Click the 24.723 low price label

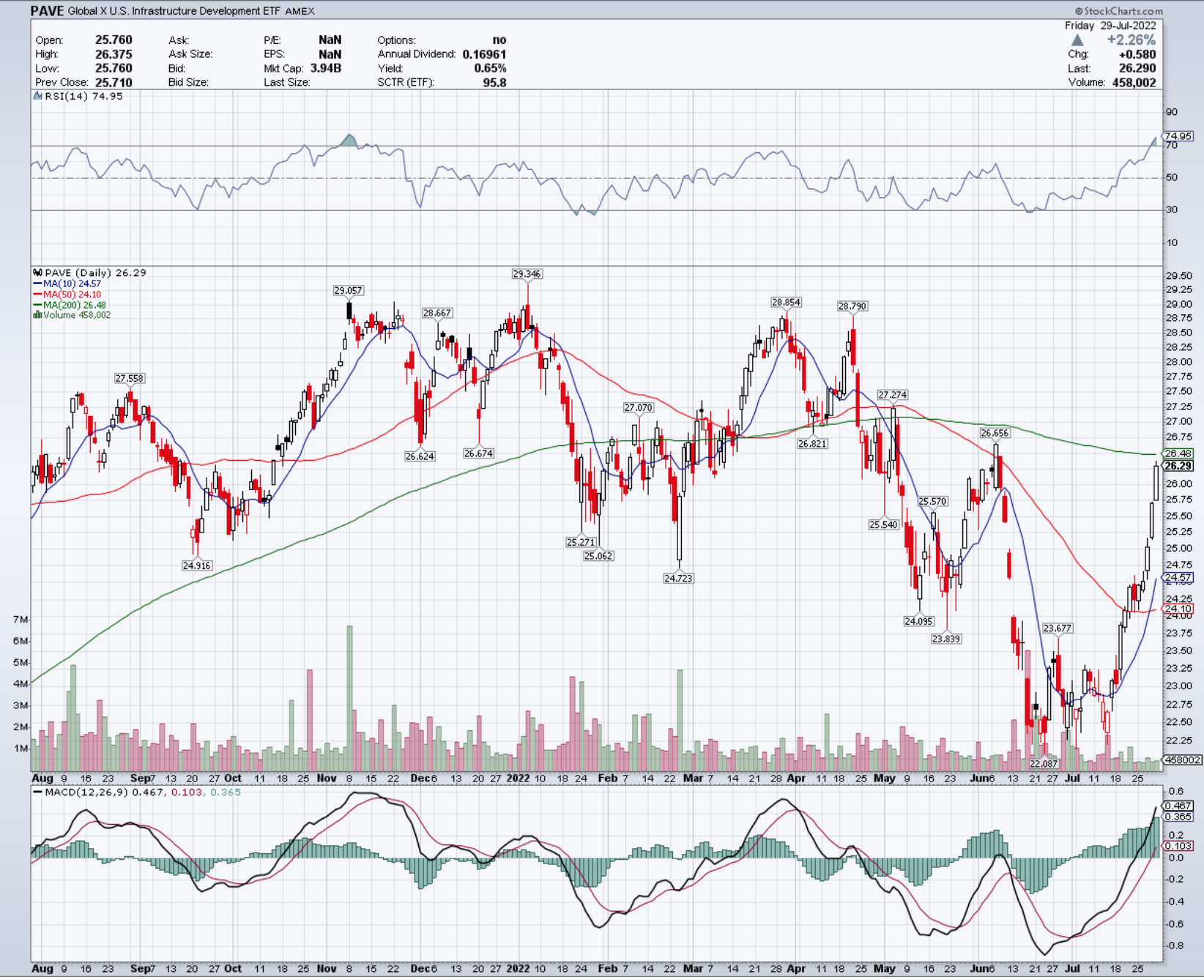678,578
